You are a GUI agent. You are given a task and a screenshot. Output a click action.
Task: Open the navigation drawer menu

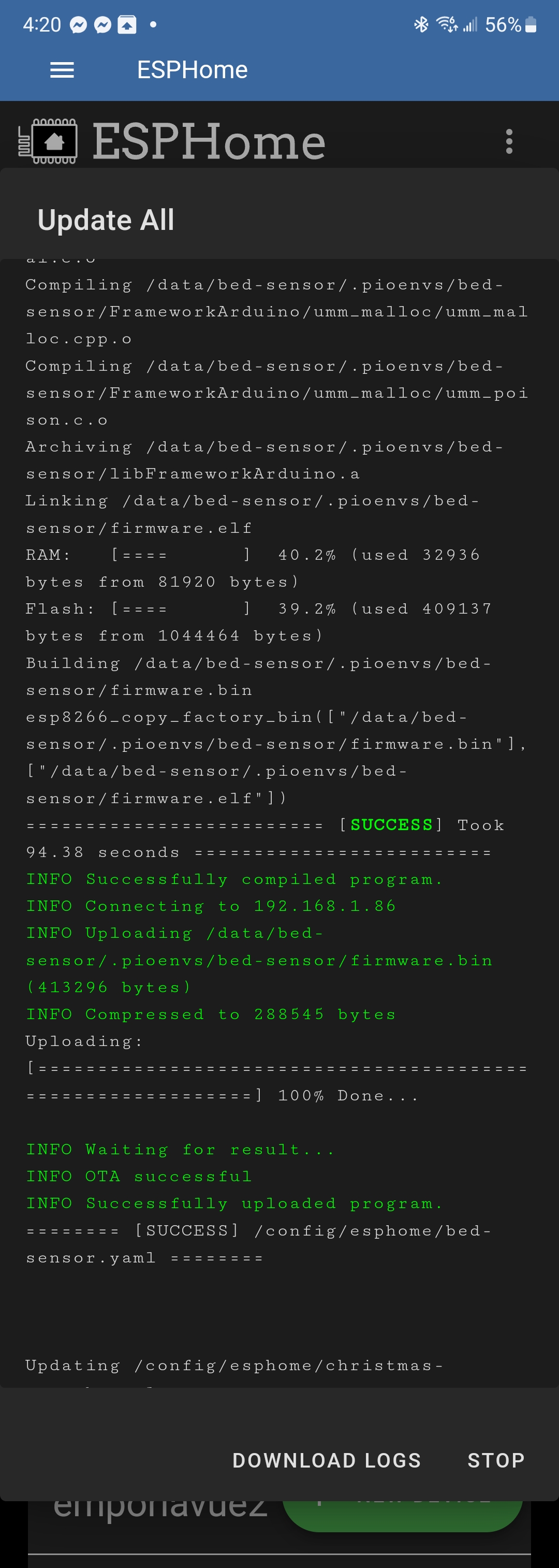click(62, 69)
